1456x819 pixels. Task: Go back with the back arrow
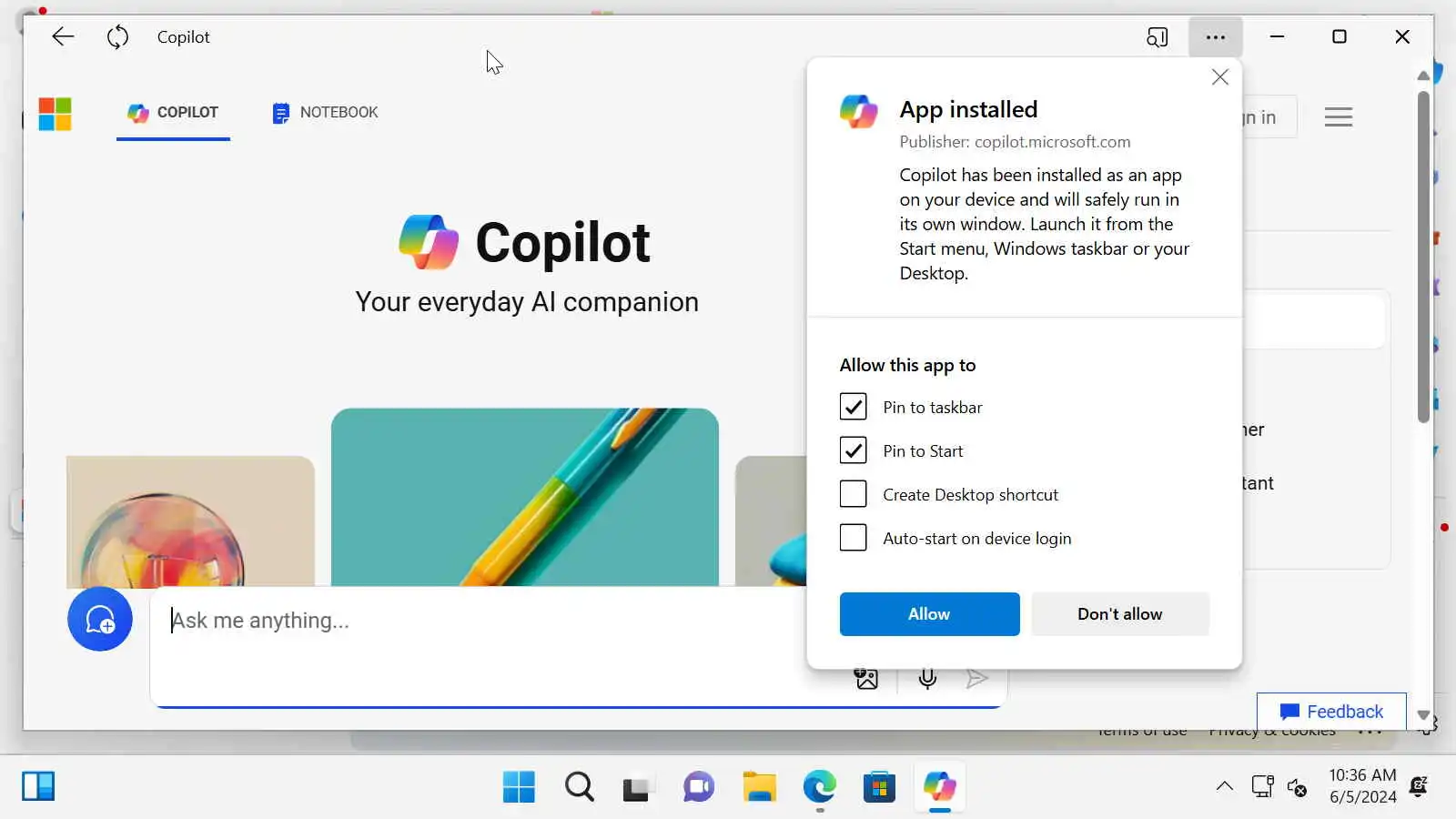point(63,37)
